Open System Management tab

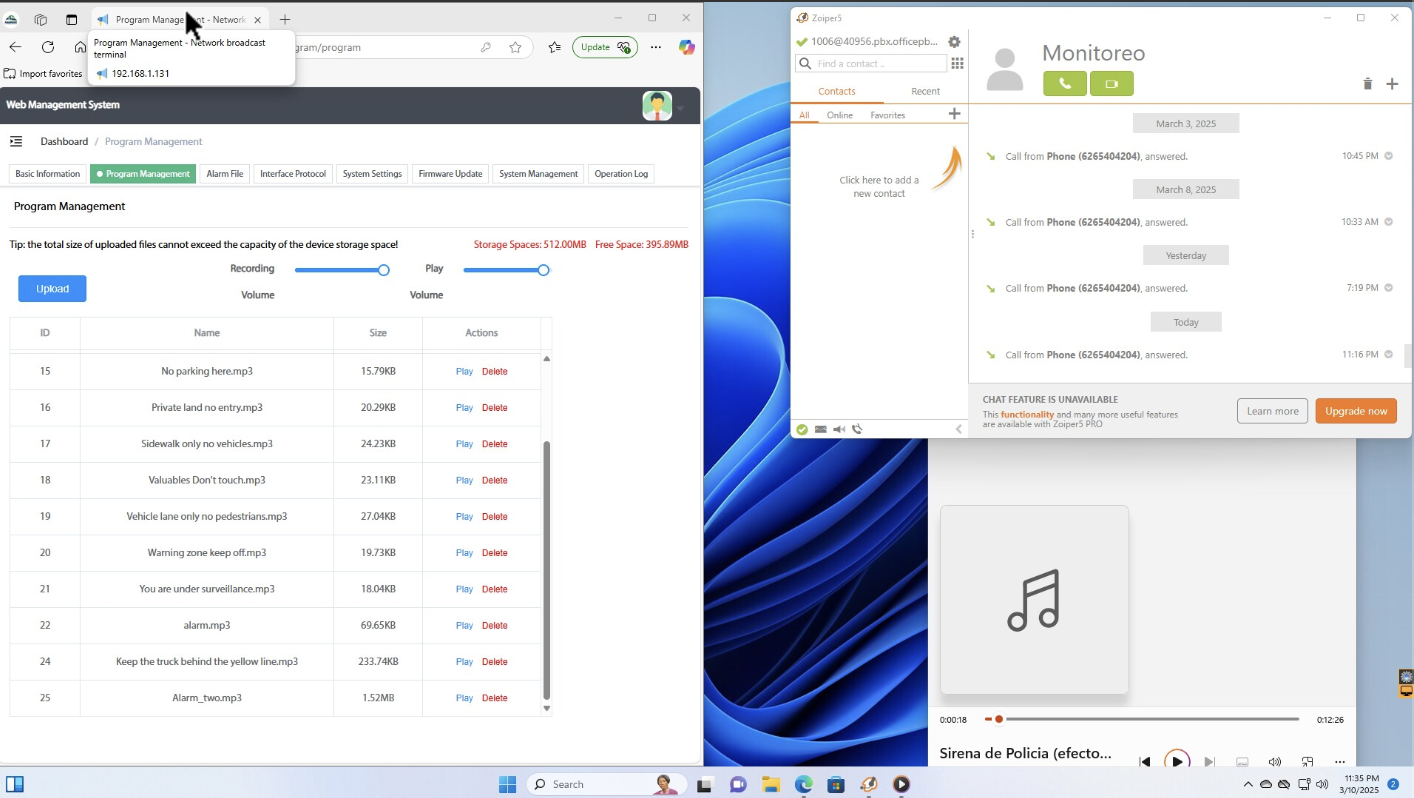coord(538,174)
